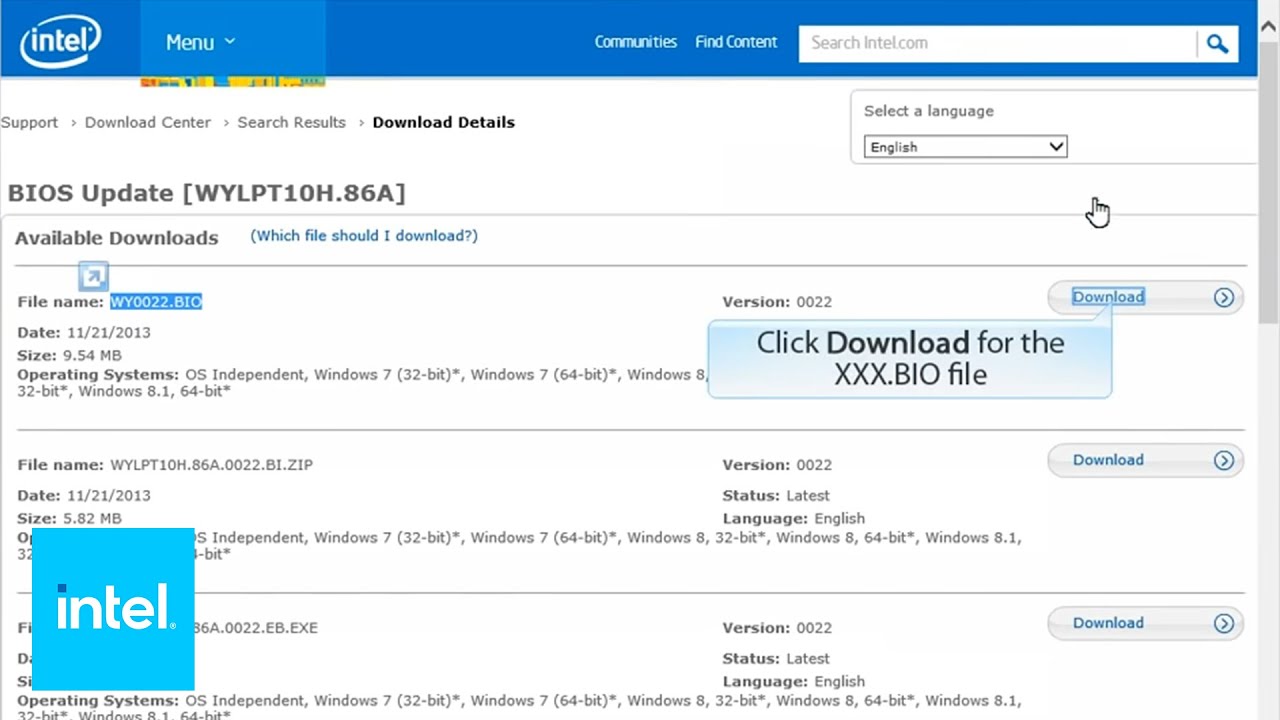Open the Menu dropdown

(200, 42)
